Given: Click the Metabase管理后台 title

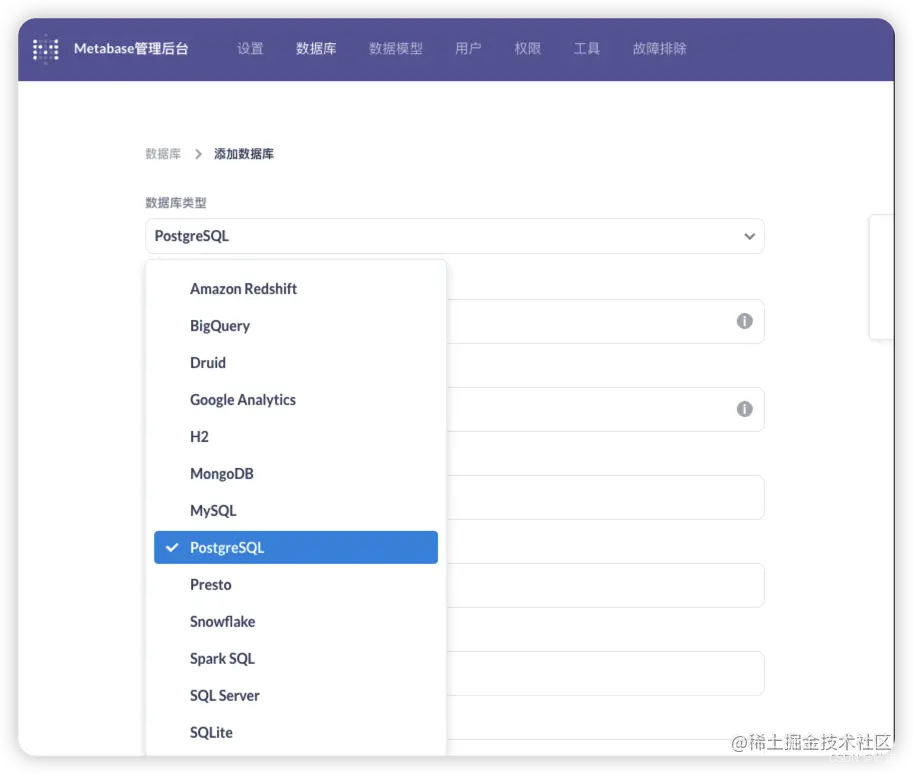Looking at the screenshot, I should coord(131,48).
